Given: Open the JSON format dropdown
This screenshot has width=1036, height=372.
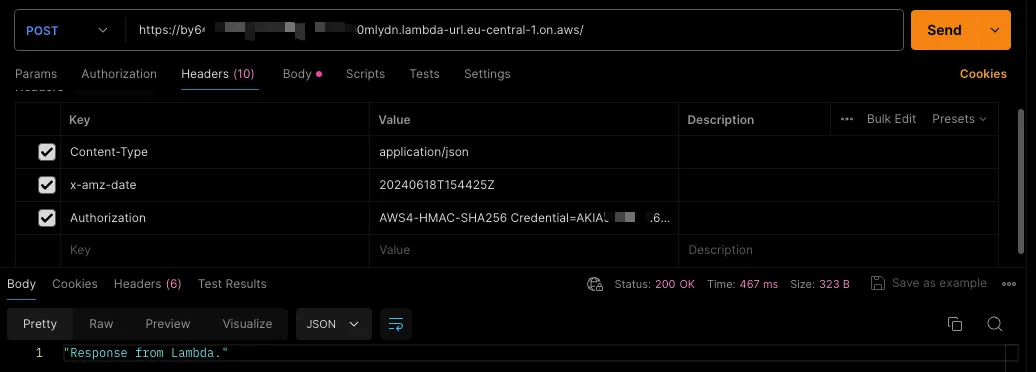Looking at the screenshot, I should click(x=334, y=324).
